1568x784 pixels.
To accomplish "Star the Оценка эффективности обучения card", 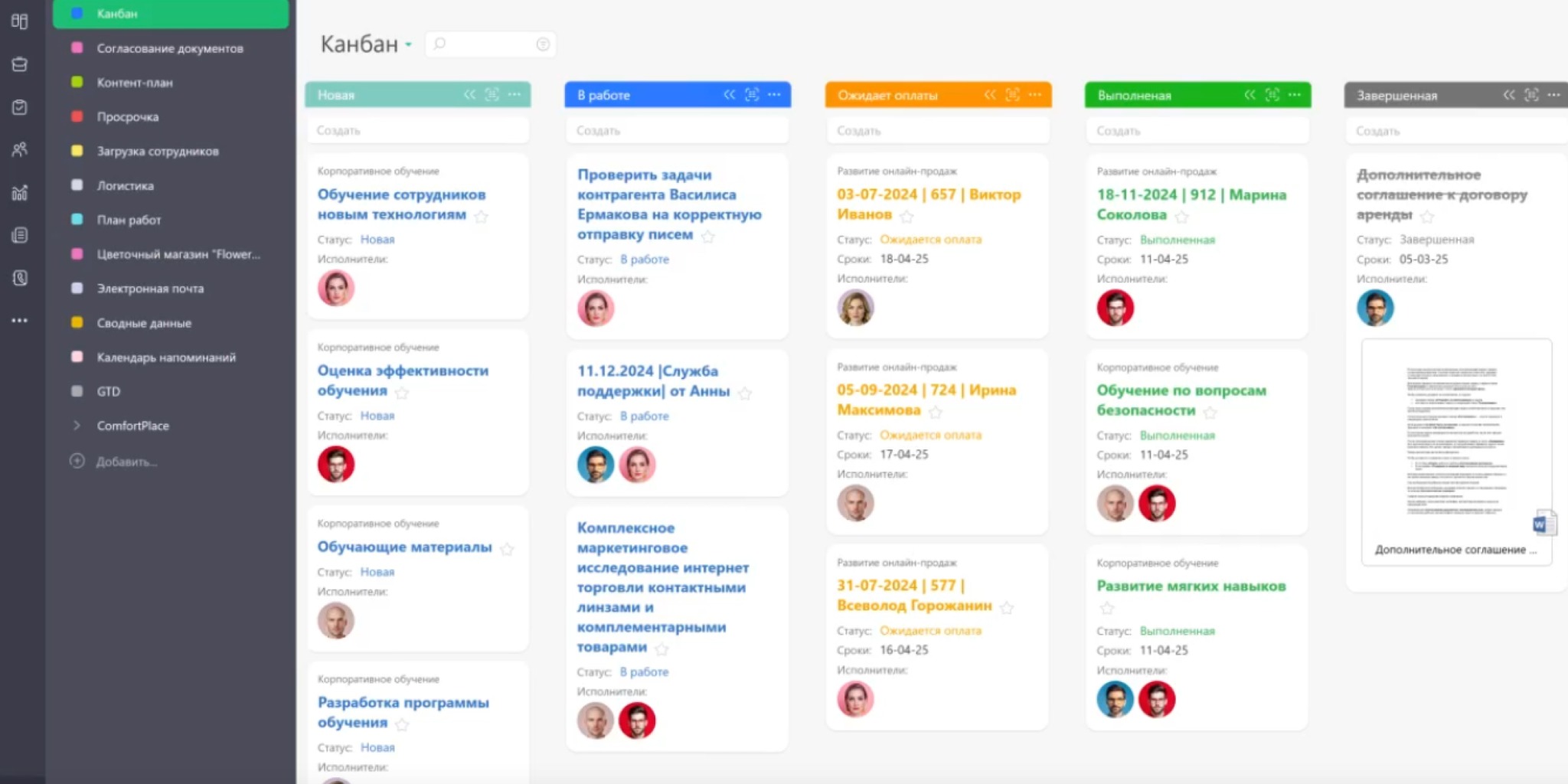I will point(402,393).
